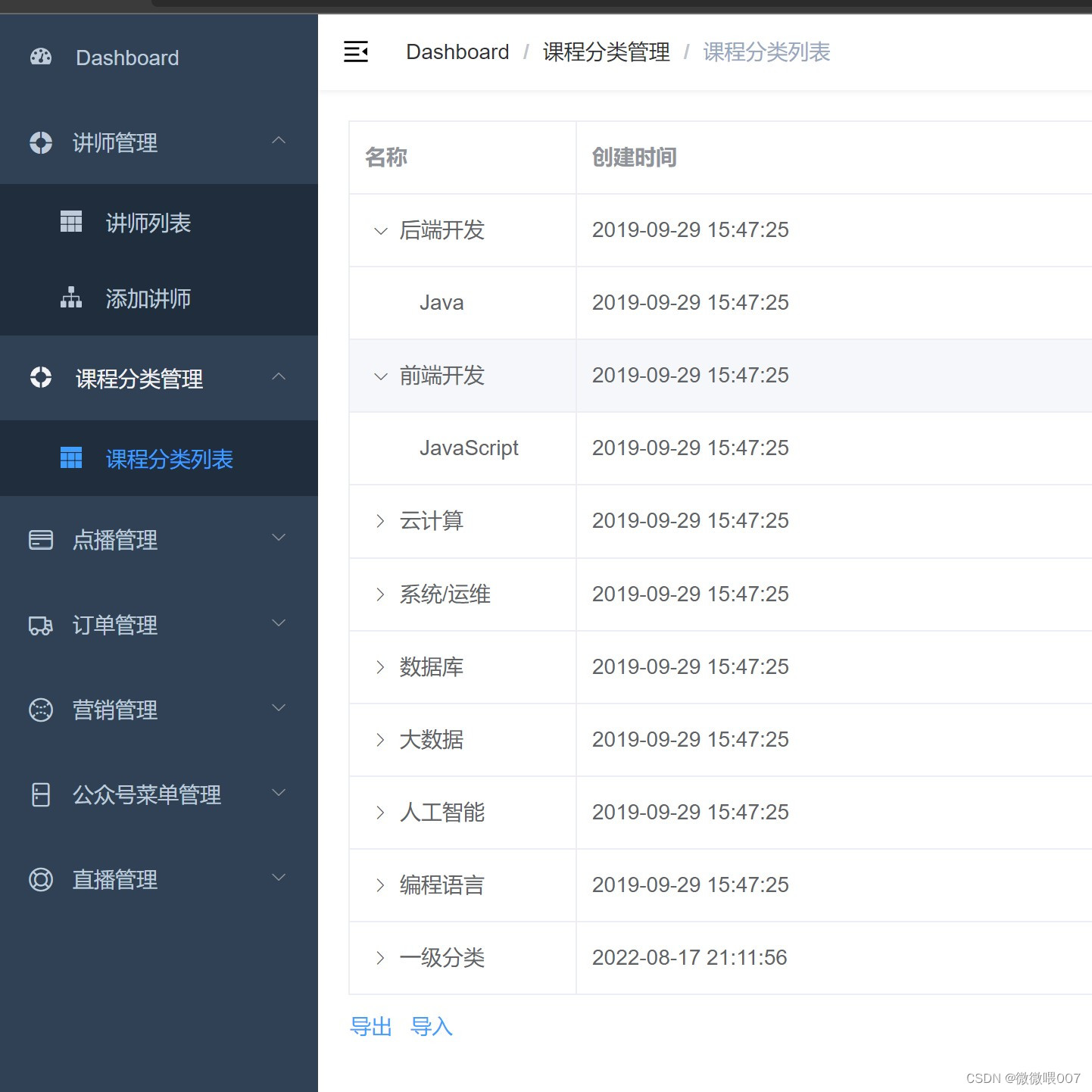Screen dimensions: 1092x1092
Task: Expand the 编程语言 tree row
Action: pos(381,885)
